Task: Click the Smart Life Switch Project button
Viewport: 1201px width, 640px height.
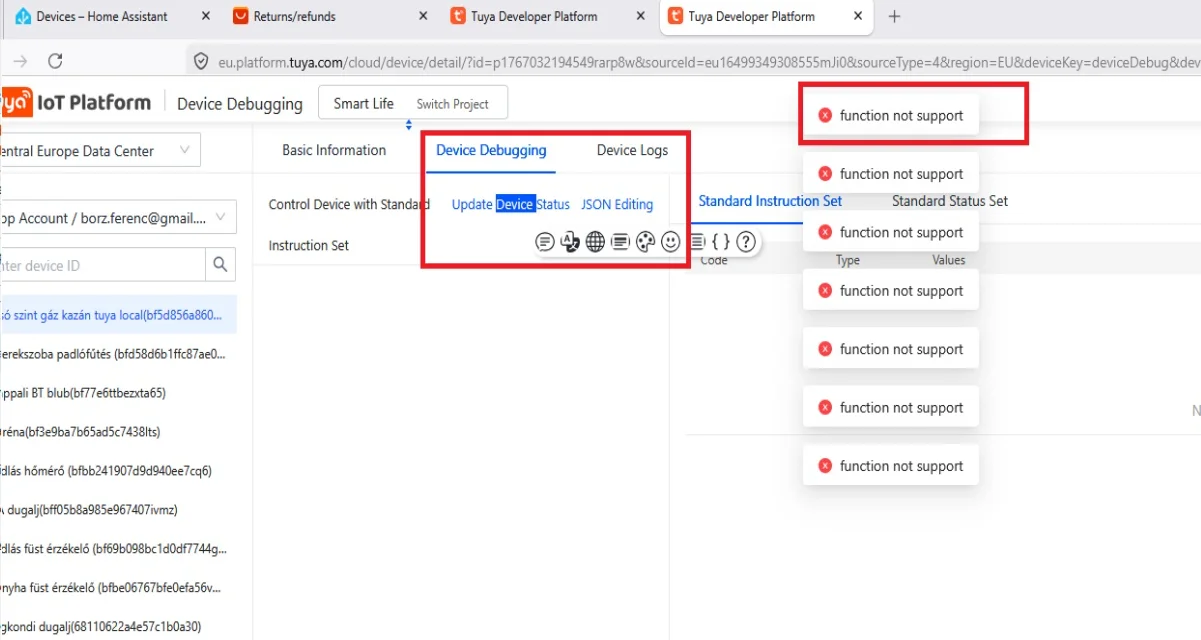Action: pos(412,103)
